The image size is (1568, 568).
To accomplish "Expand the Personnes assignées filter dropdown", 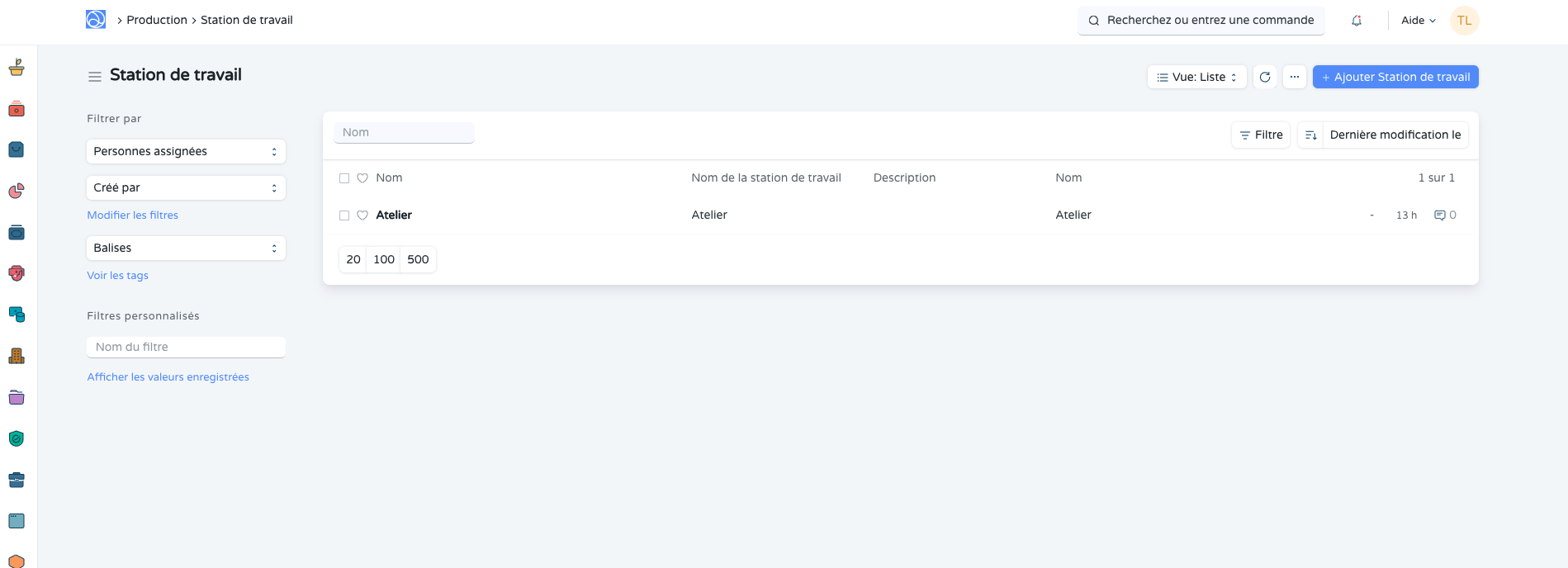I will point(186,152).
